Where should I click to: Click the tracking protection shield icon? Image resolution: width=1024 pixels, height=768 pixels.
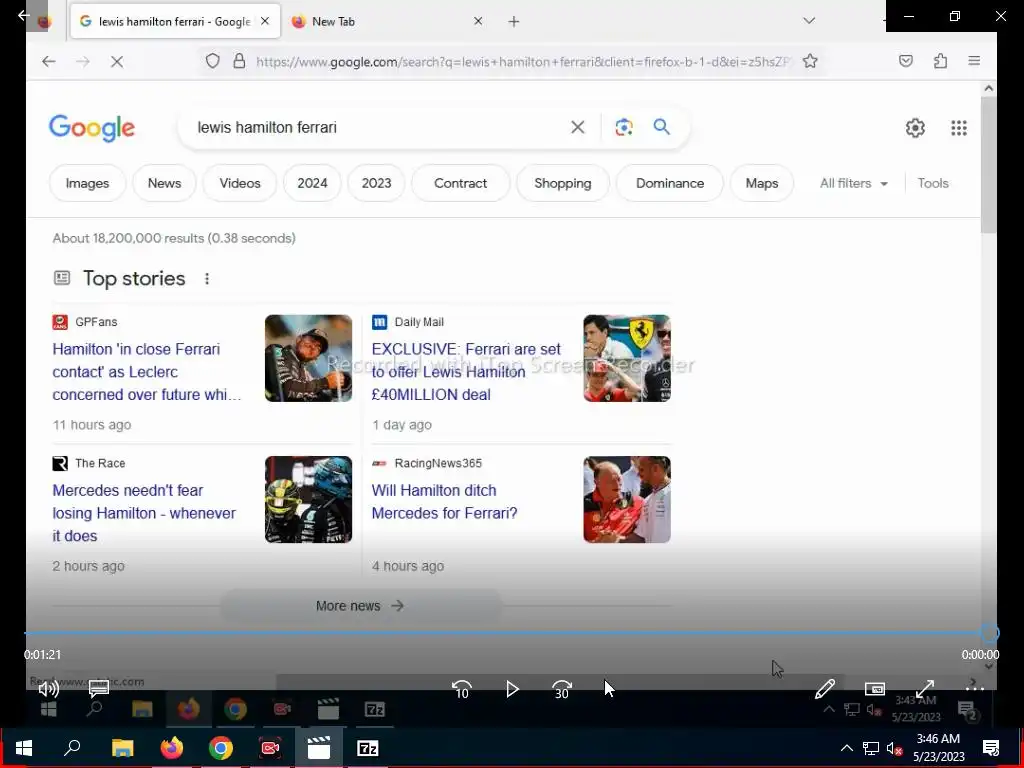pos(212,61)
